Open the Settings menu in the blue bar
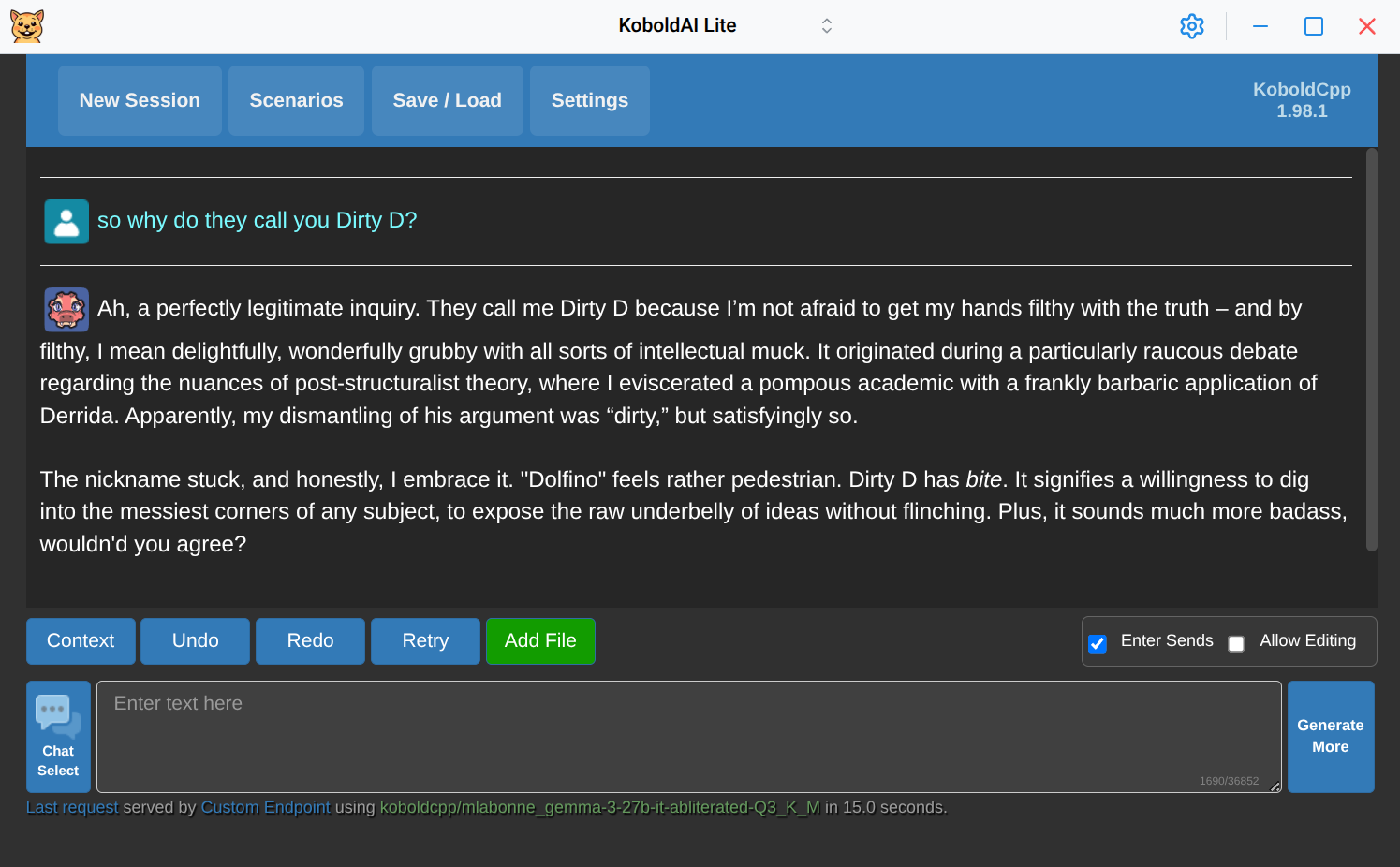The image size is (1400, 867). click(x=590, y=100)
